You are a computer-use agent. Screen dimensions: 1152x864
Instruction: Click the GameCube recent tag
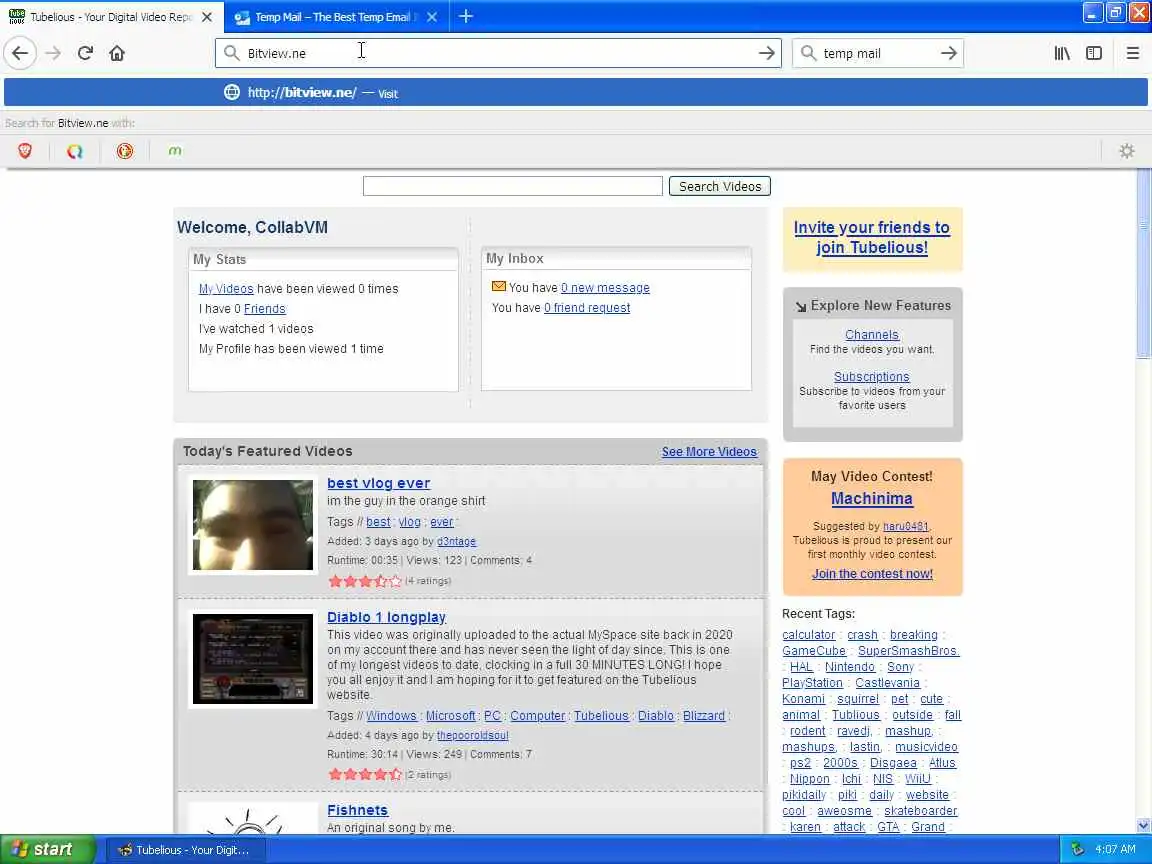coord(814,651)
